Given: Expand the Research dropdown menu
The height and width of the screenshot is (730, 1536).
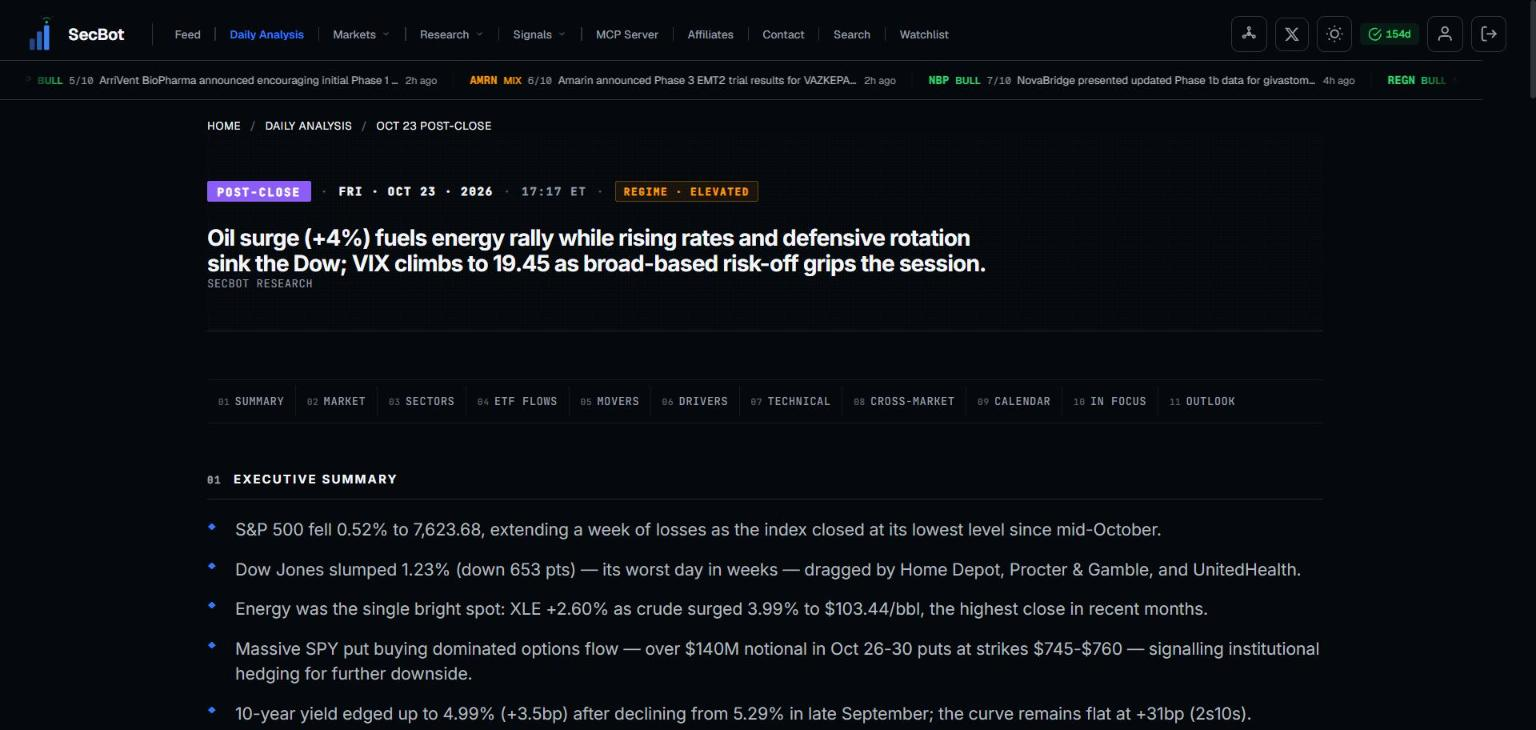Looking at the screenshot, I should tap(451, 34).
